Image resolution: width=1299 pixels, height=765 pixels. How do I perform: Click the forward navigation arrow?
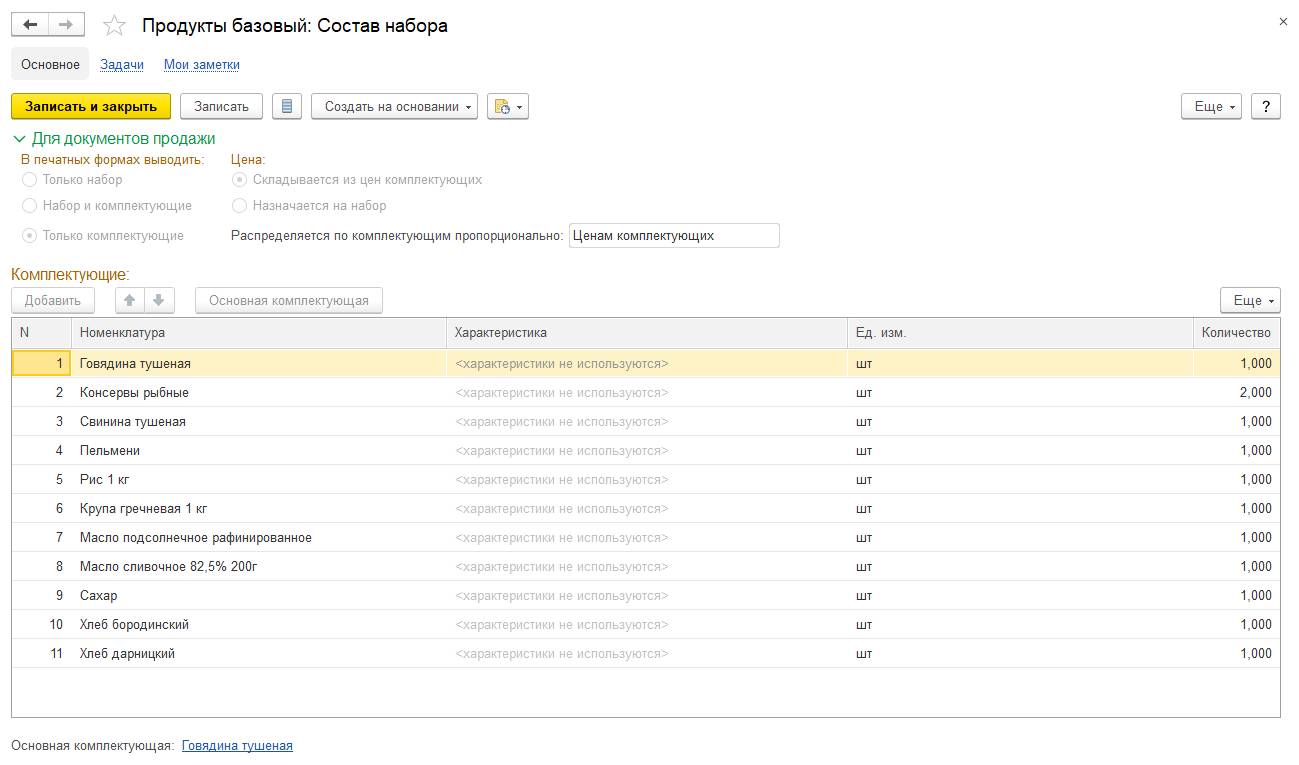[x=66, y=25]
